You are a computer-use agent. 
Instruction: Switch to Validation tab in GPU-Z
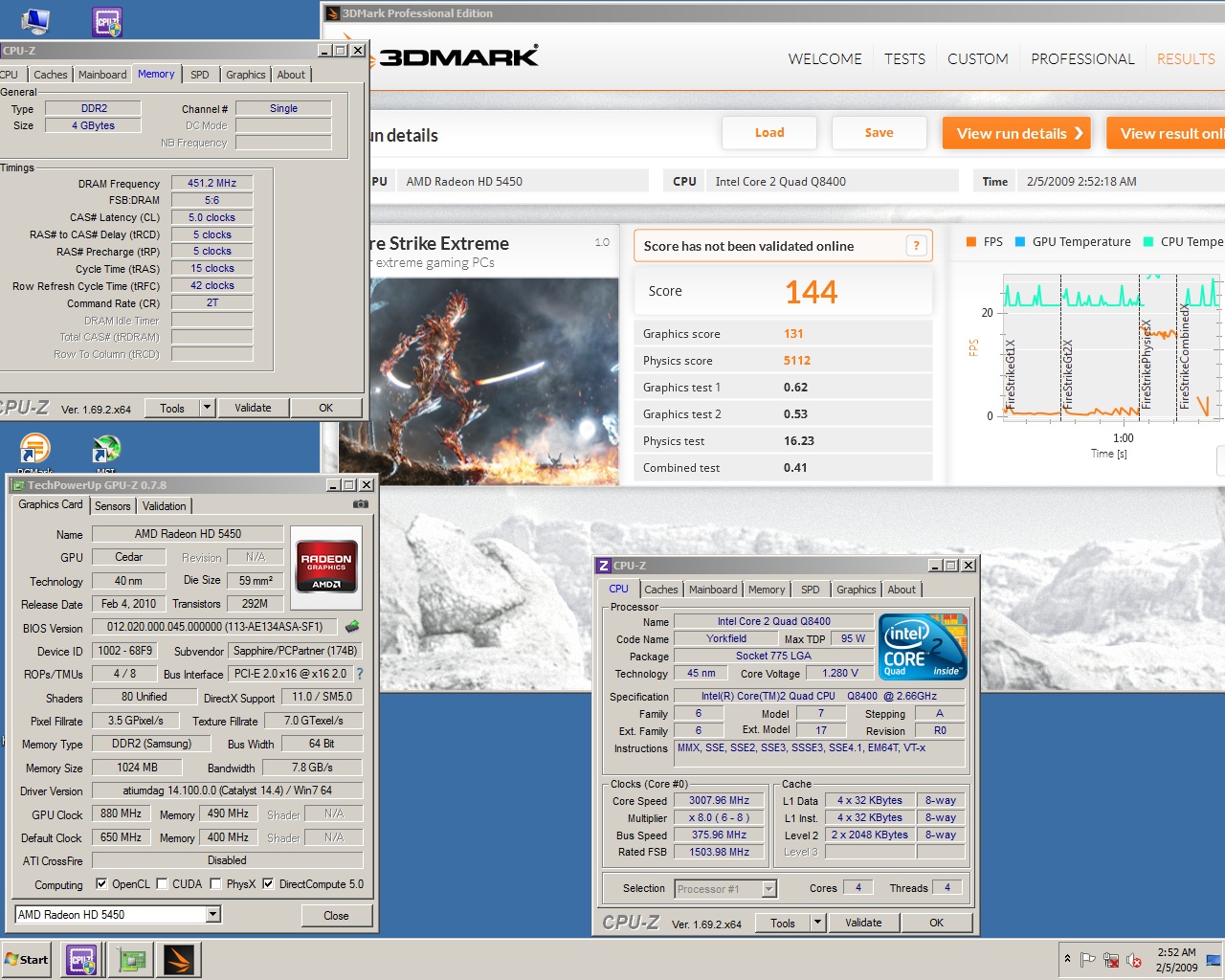(165, 506)
